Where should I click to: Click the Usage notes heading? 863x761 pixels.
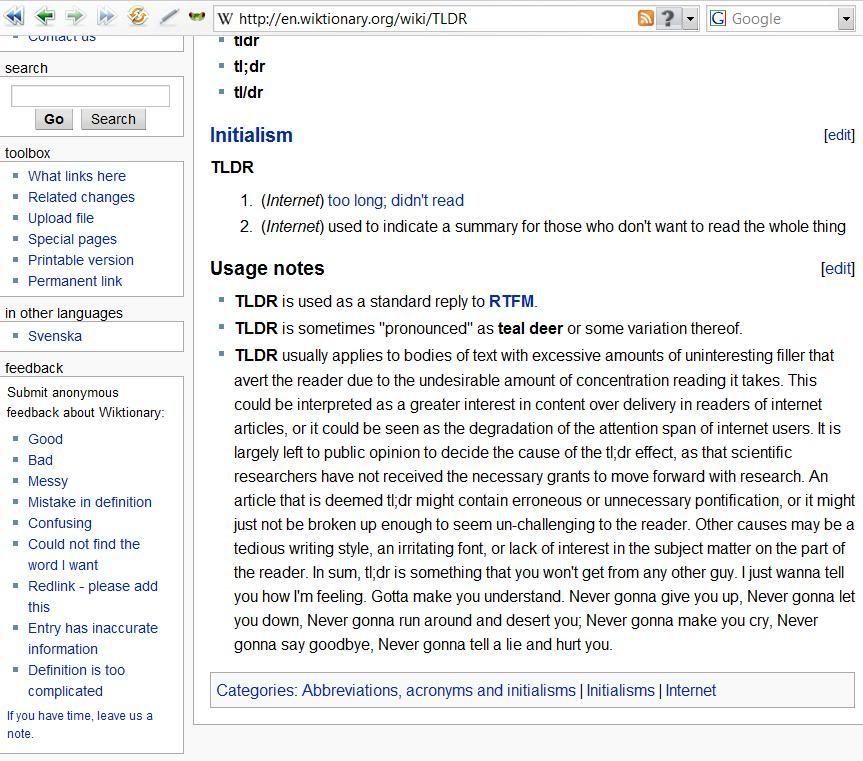267,269
